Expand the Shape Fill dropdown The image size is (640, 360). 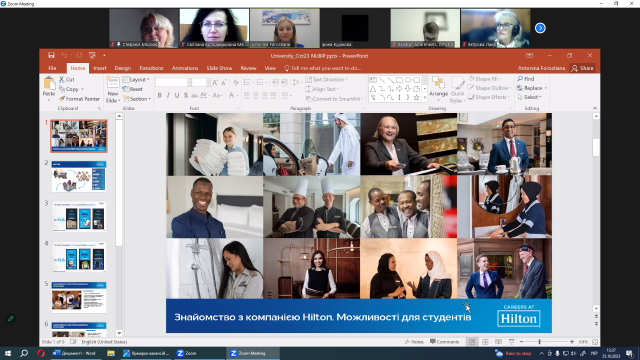485,79
